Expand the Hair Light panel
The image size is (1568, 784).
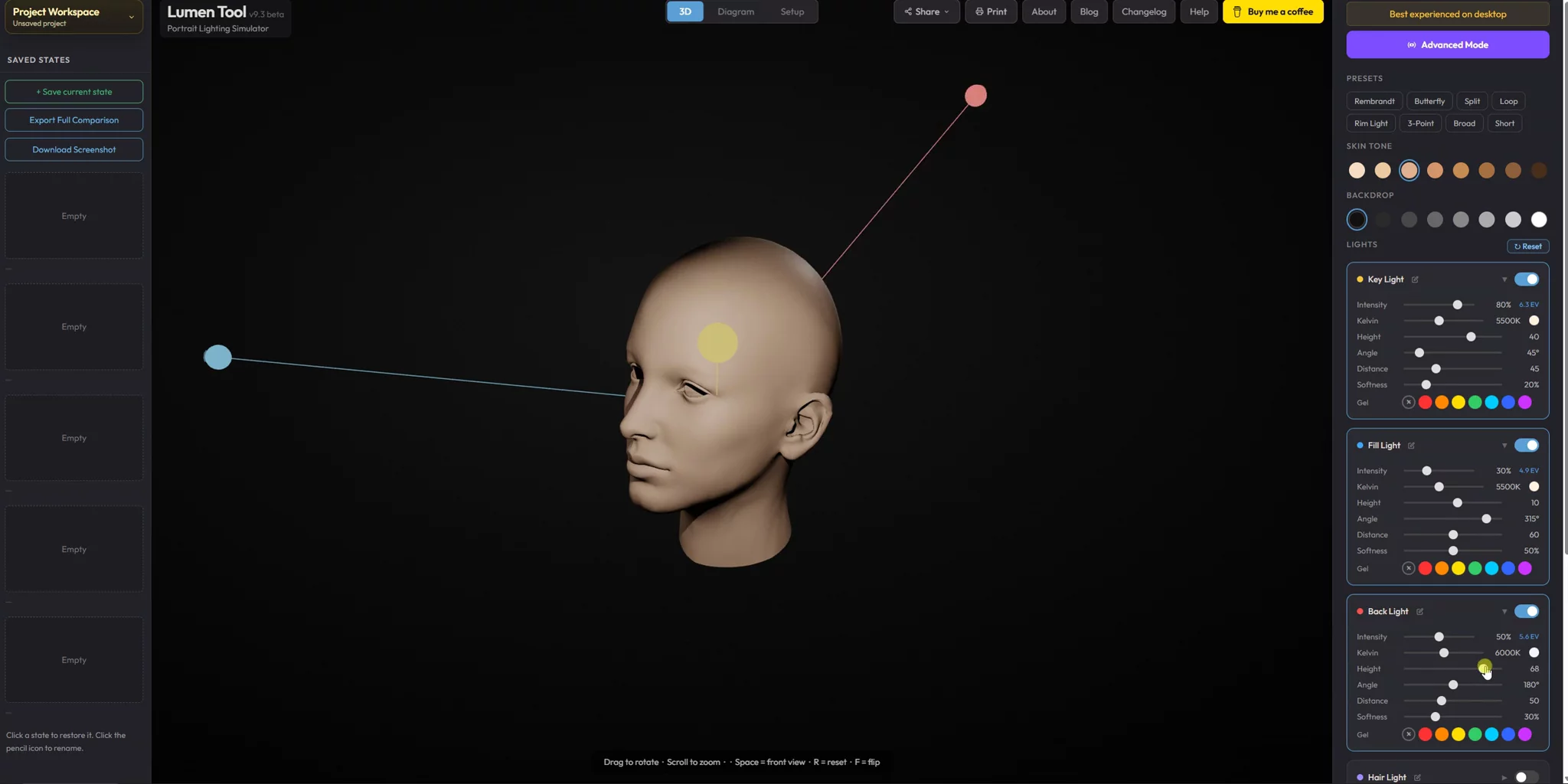coord(1504,777)
